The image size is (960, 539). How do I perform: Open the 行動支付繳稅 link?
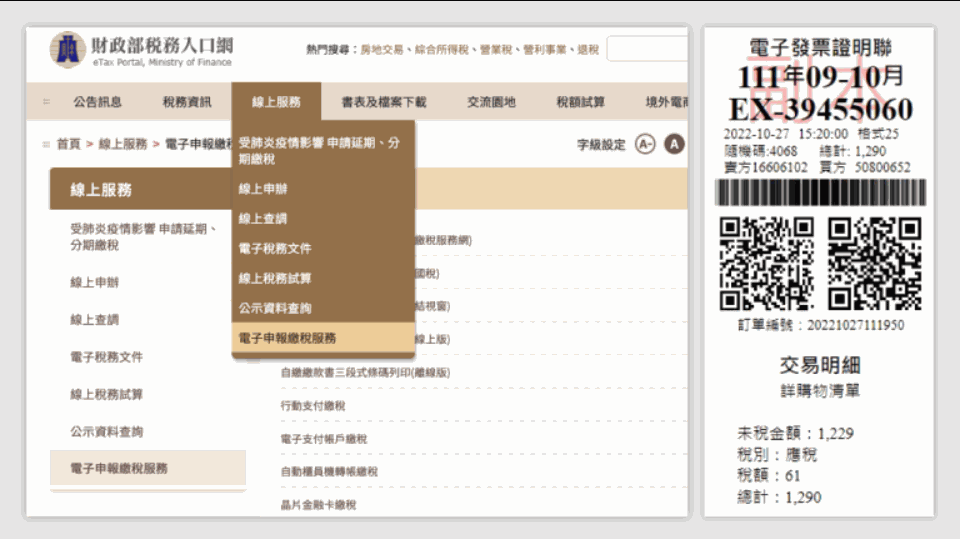pos(313,405)
